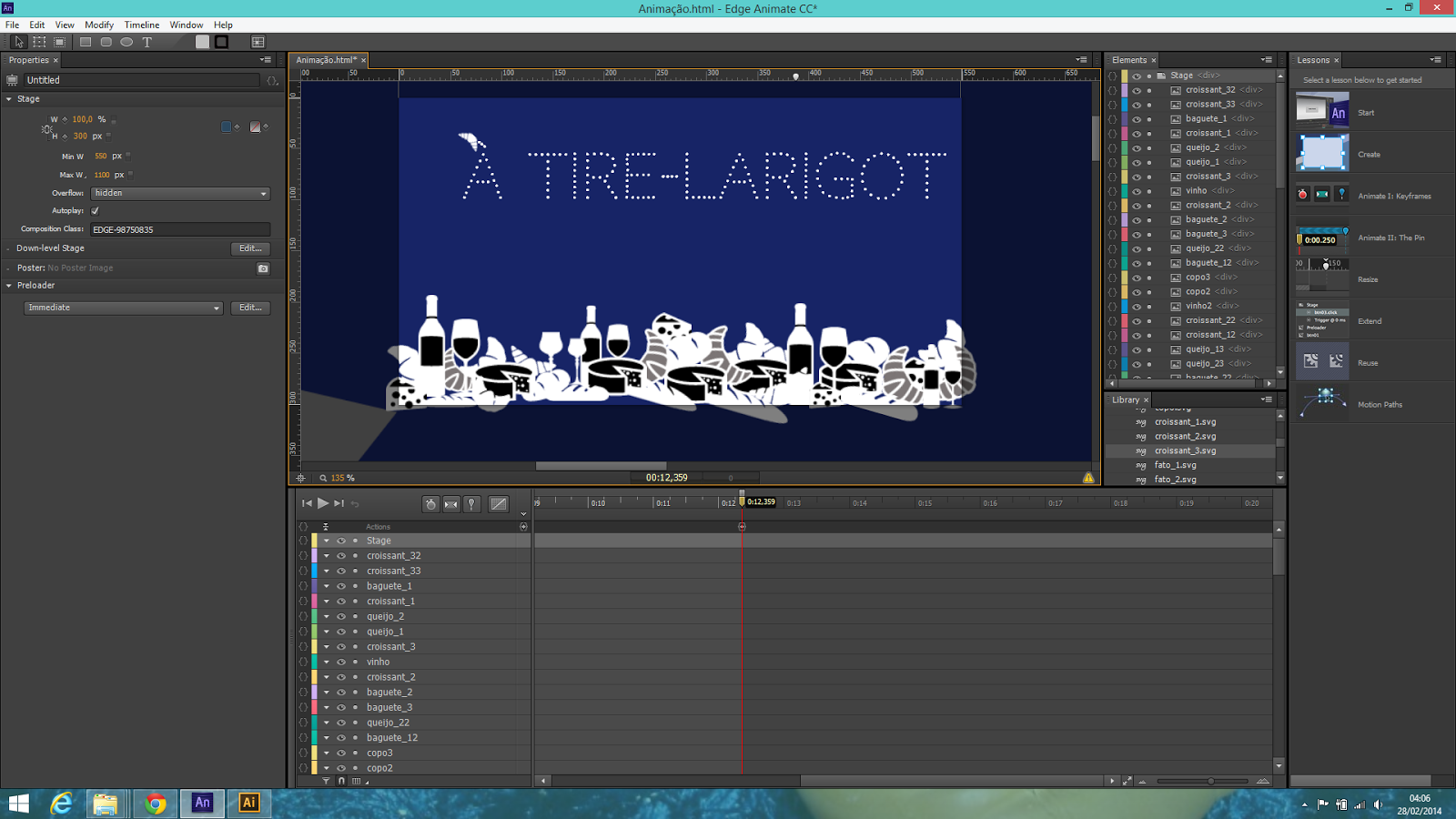Toggle lock dot for baguete_2 in Elements
Screen dimensions: 1456x819
click(x=1149, y=220)
